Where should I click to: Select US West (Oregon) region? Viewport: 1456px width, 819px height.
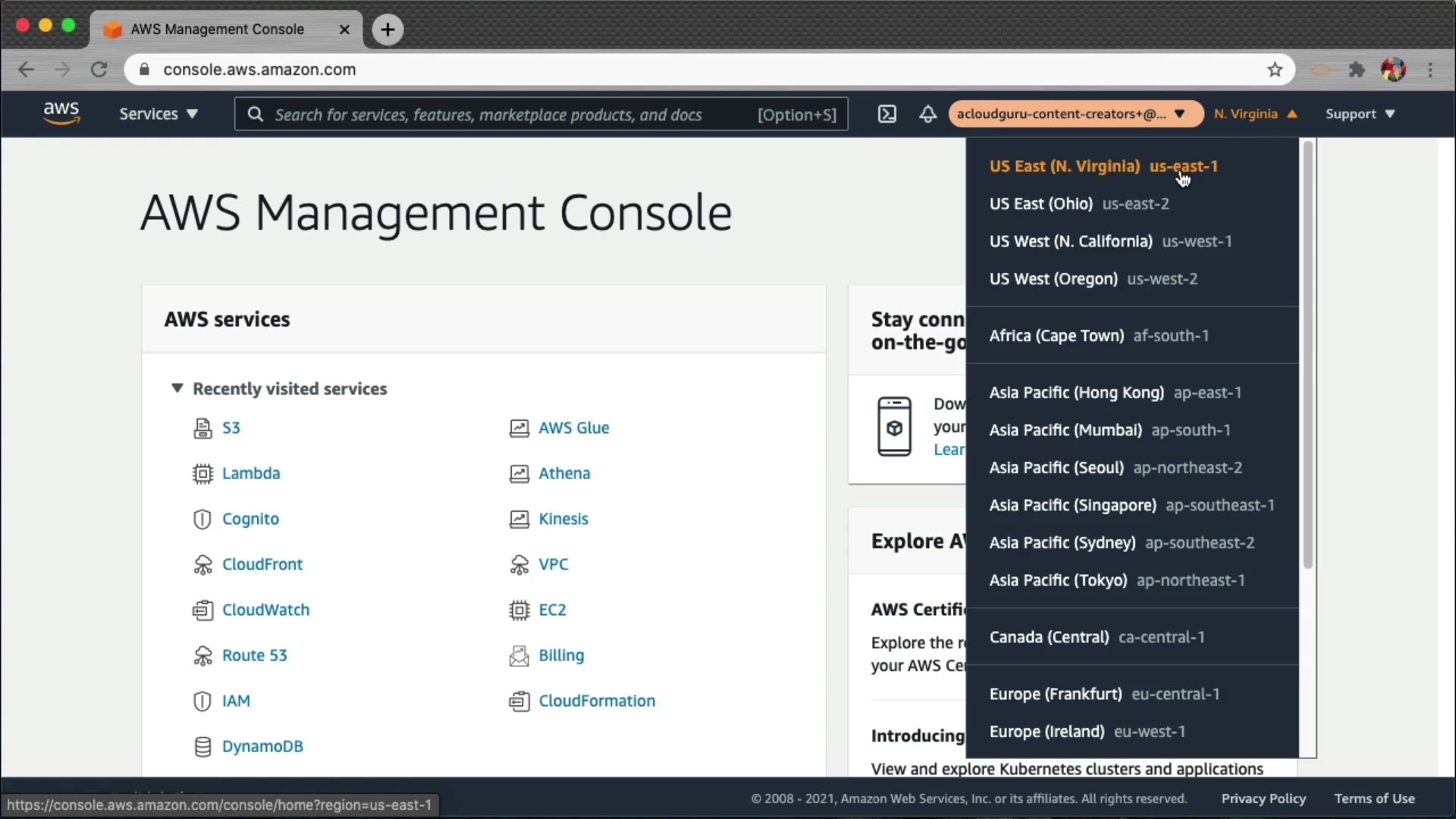coord(1093,279)
